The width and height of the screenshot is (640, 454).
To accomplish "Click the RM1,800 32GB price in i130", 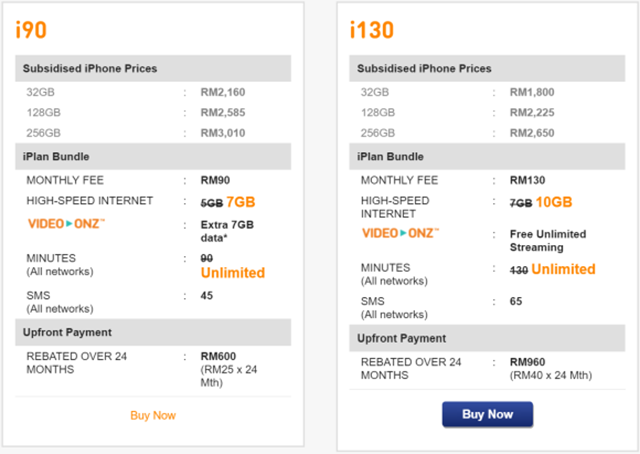I will coord(532,92).
